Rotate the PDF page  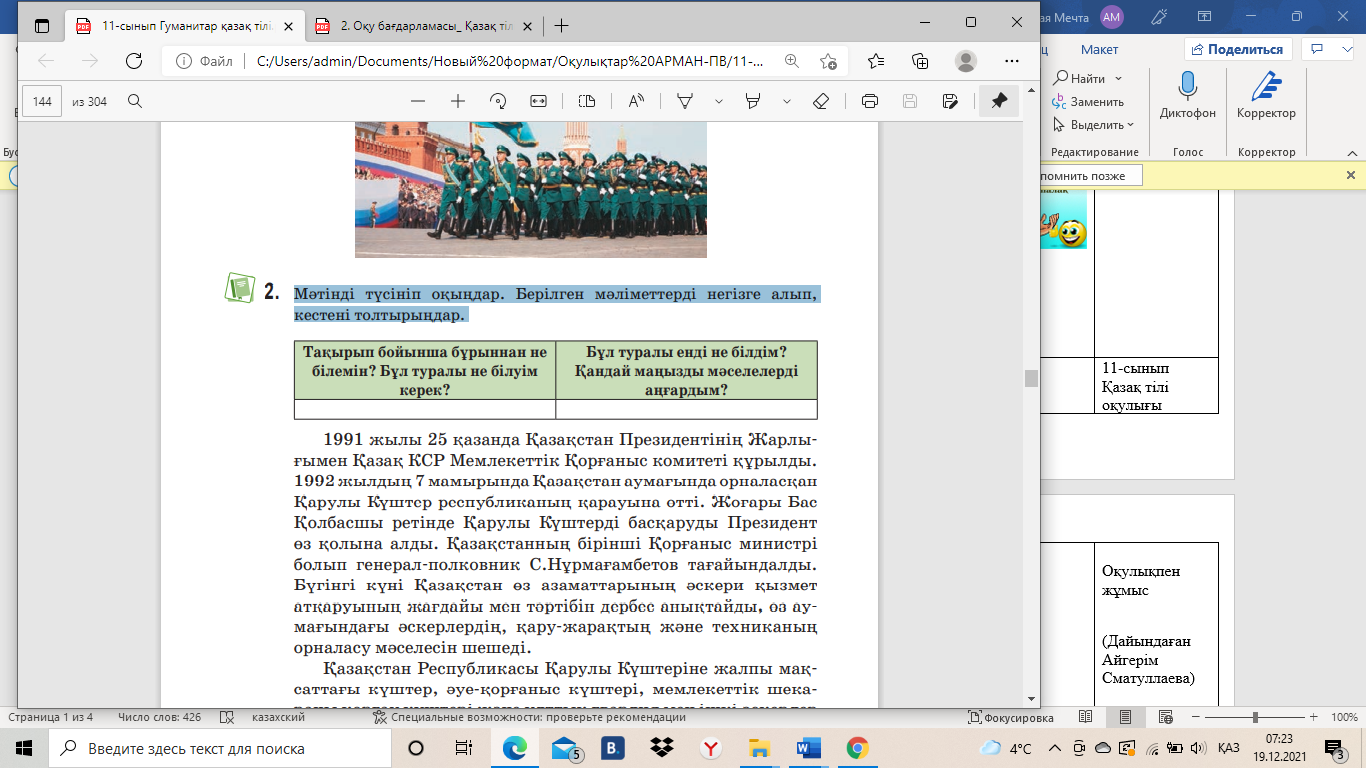498,101
